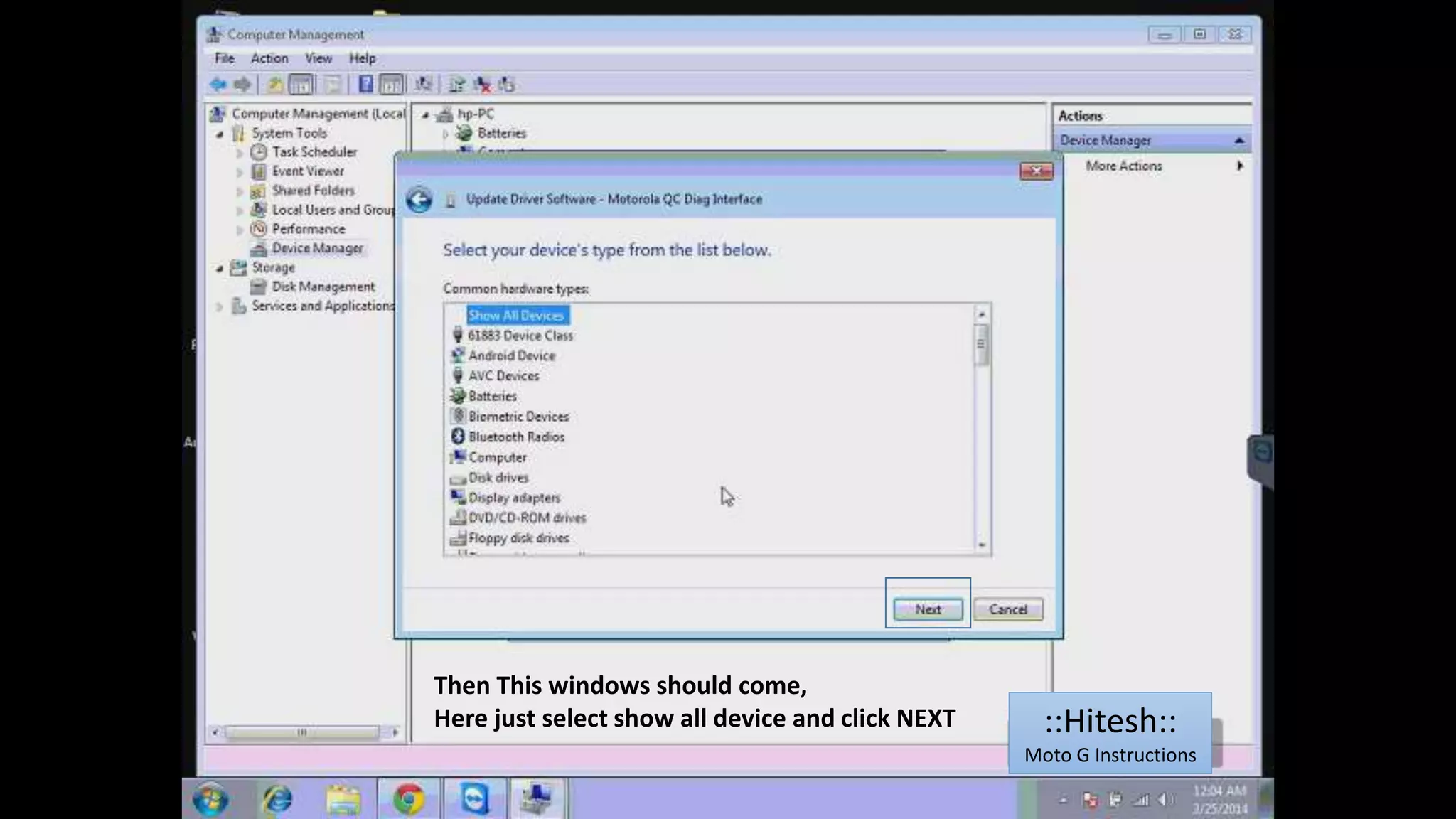Collapse the hp-PC device tree
Image resolution: width=1456 pixels, height=819 pixels.
click(x=425, y=114)
